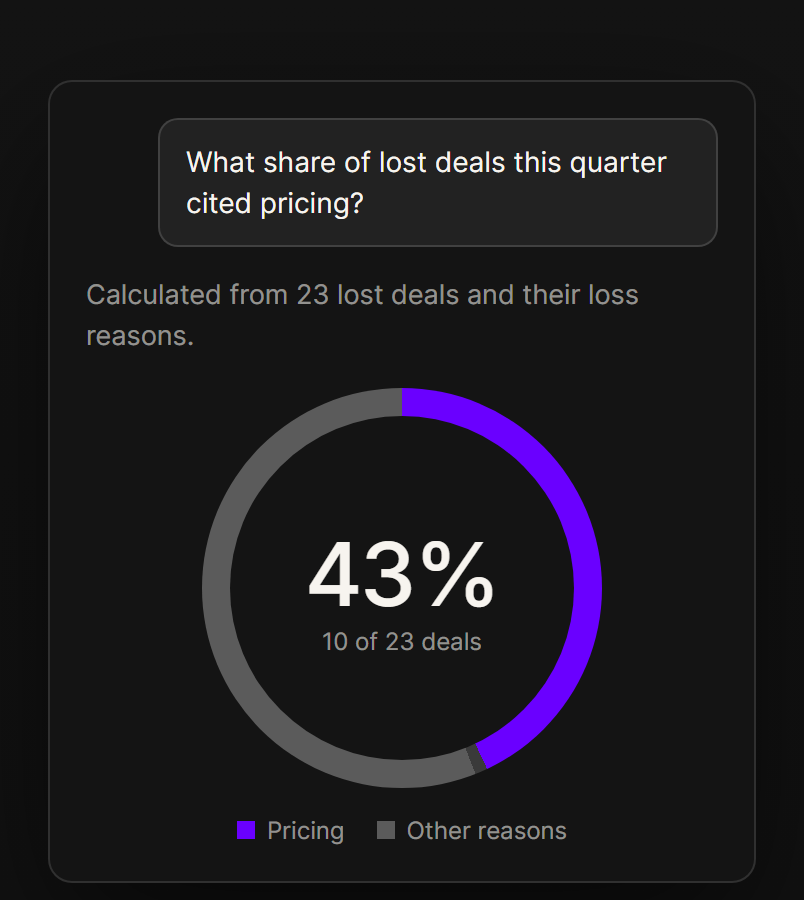Click the top junction of purple and gray arcs
804x900 pixels.
tap(402, 402)
